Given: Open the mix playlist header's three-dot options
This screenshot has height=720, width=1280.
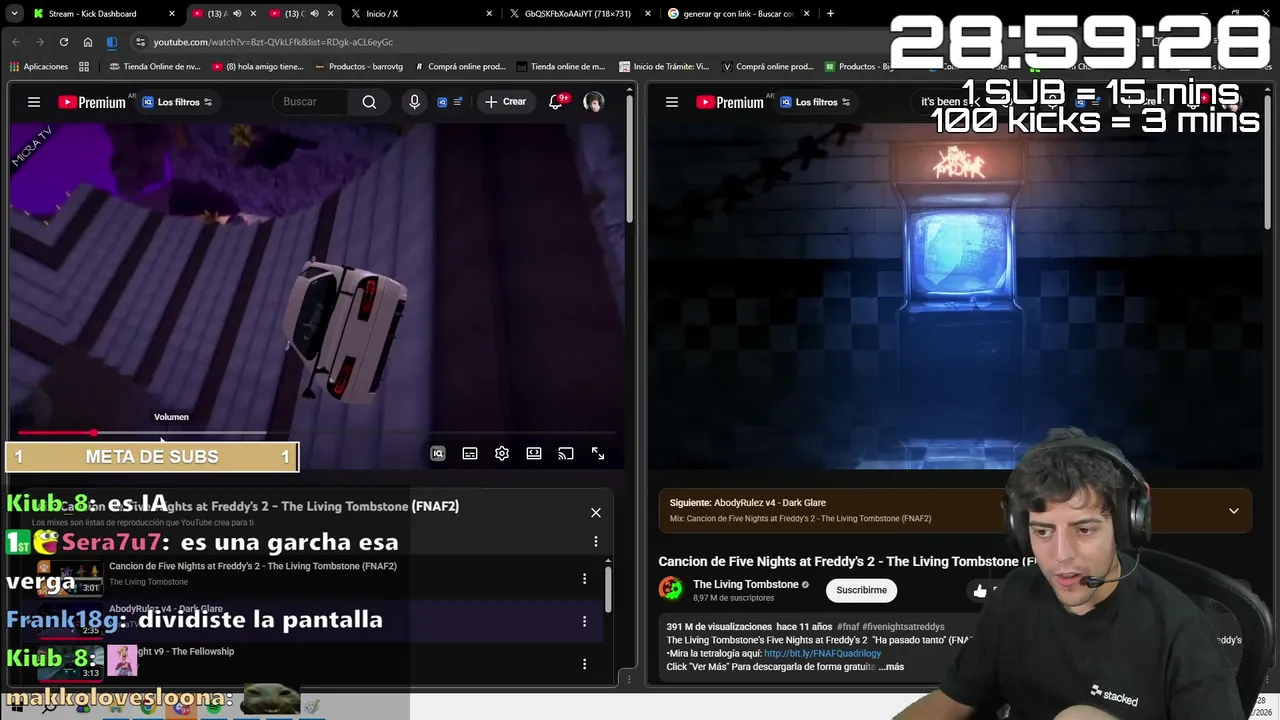Looking at the screenshot, I should pos(596,542).
